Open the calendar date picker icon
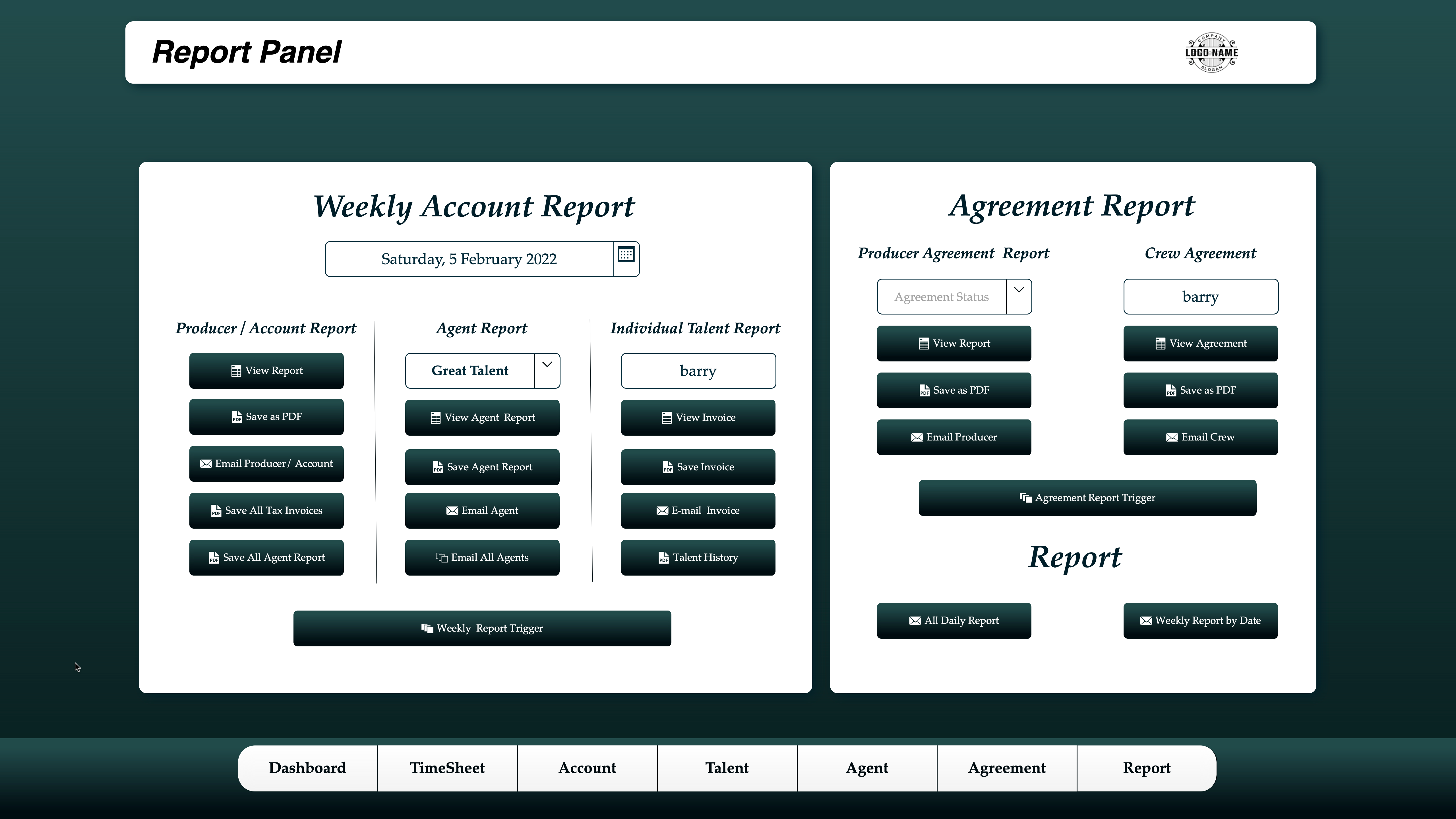1456x819 pixels. coord(626,255)
